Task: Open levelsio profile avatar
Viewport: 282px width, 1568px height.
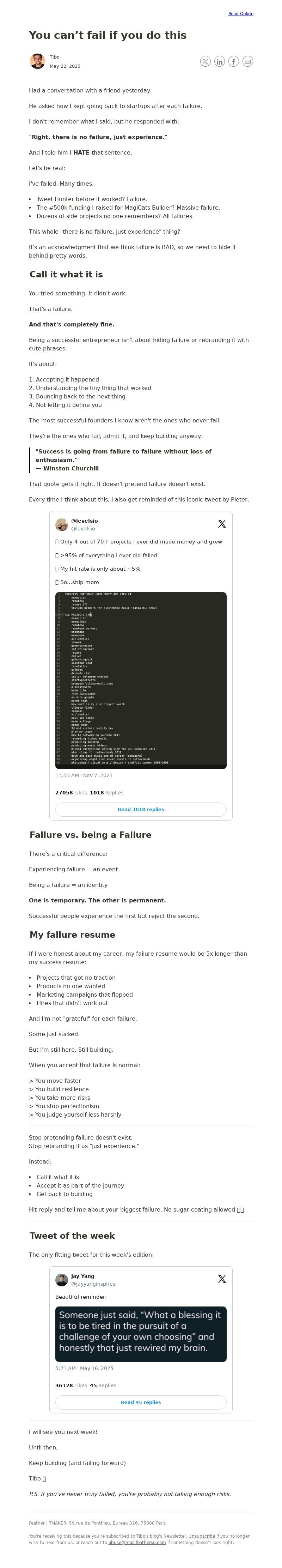Action: point(61,525)
